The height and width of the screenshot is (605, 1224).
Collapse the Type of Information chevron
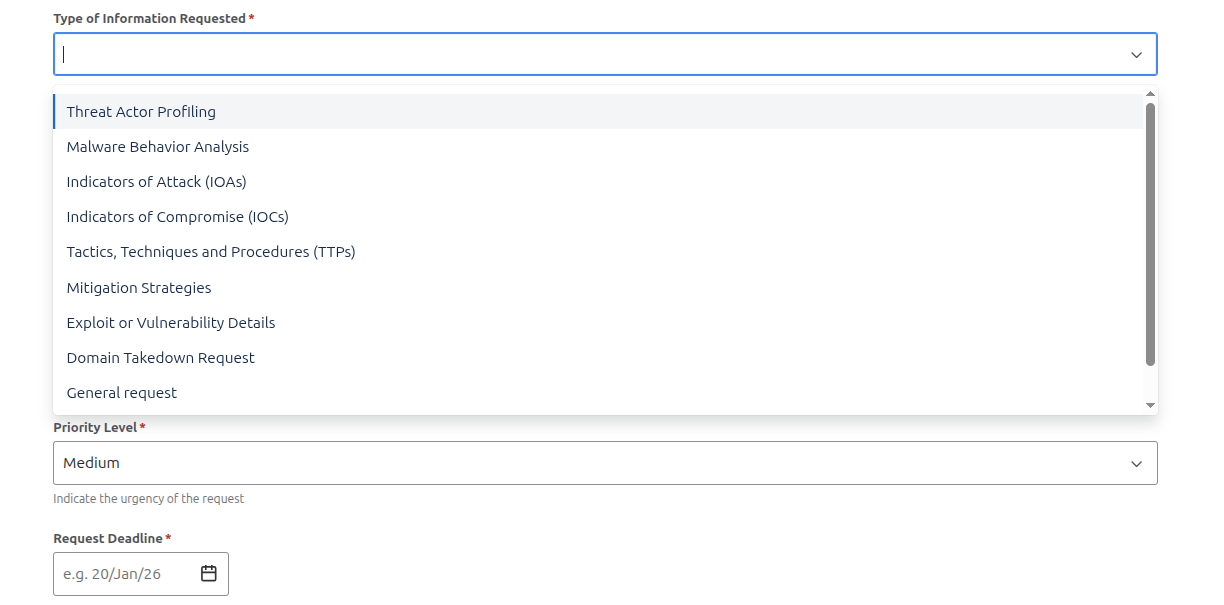pyautogui.click(x=1136, y=55)
